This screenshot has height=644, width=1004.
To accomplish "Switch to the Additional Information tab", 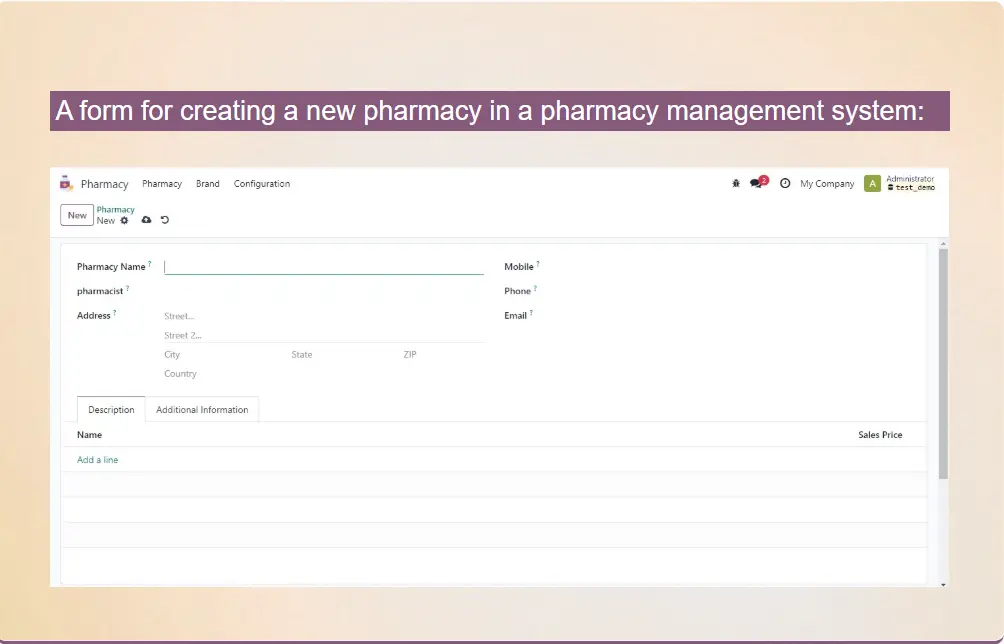I will click(x=202, y=410).
